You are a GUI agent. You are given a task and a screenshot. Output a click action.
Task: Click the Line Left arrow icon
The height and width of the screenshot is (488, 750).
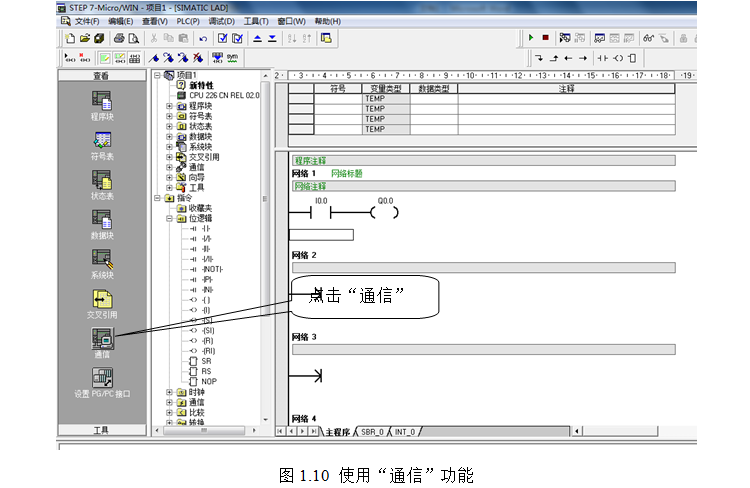(x=568, y=58)
